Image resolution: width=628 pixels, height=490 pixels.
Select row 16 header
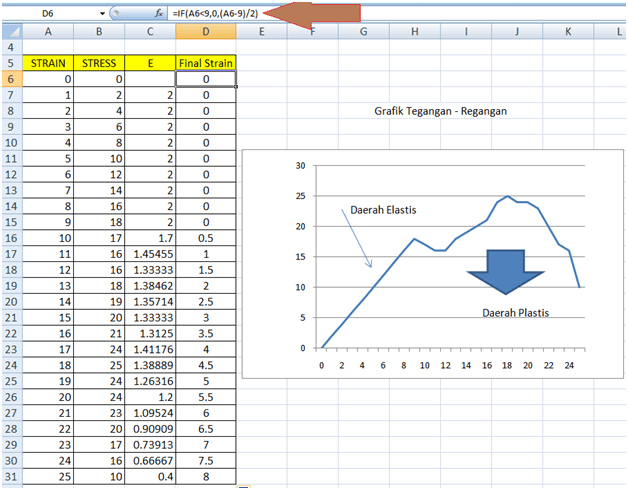11,240
